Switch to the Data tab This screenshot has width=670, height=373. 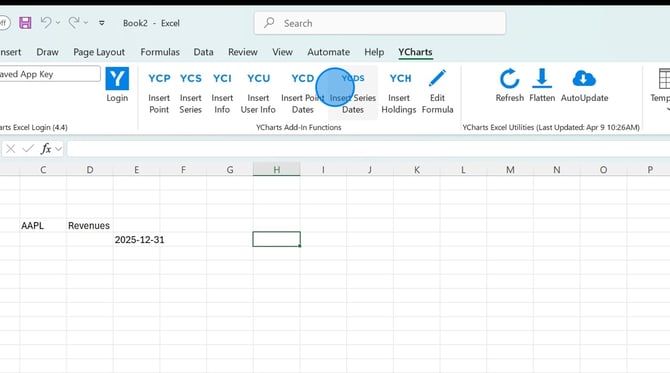(203, 52)
